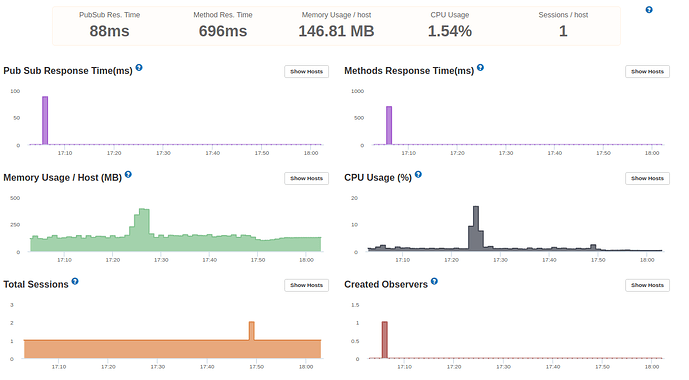Screen dimensions: 689x380
Task: Select the 696ms Method Res. Time value
Action: [223, 31]
